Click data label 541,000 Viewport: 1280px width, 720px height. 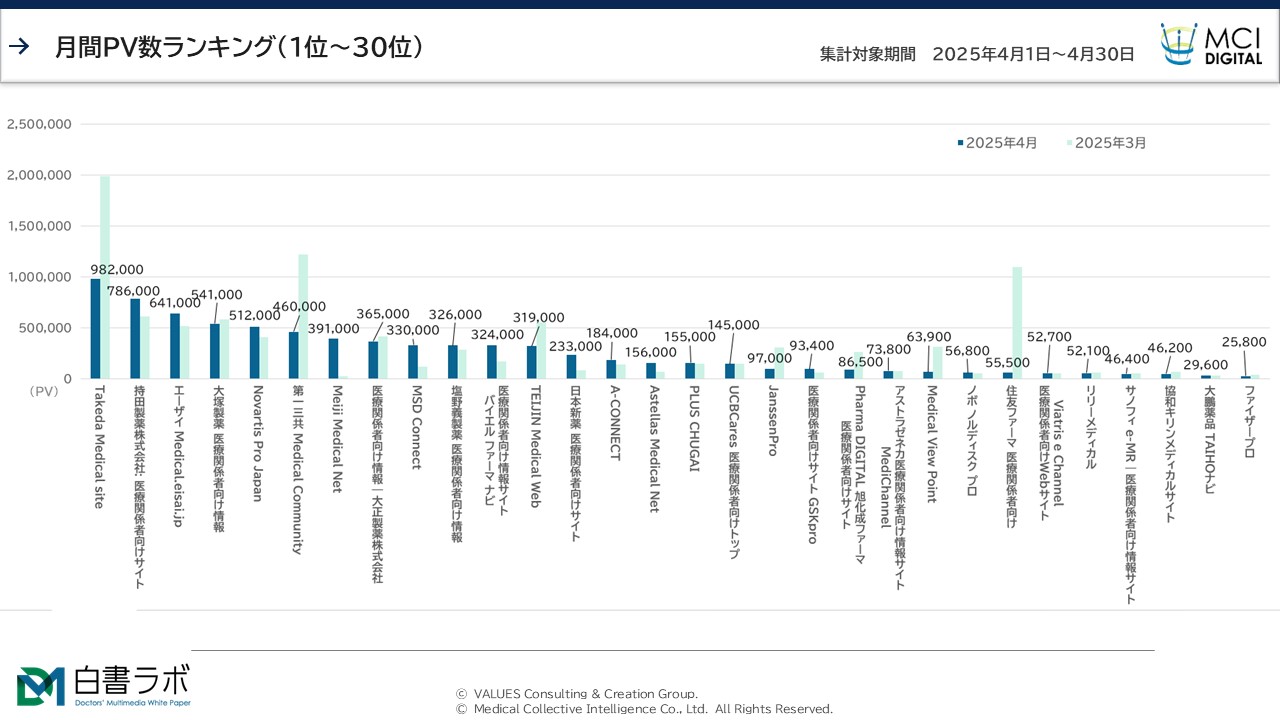[217, 294]
